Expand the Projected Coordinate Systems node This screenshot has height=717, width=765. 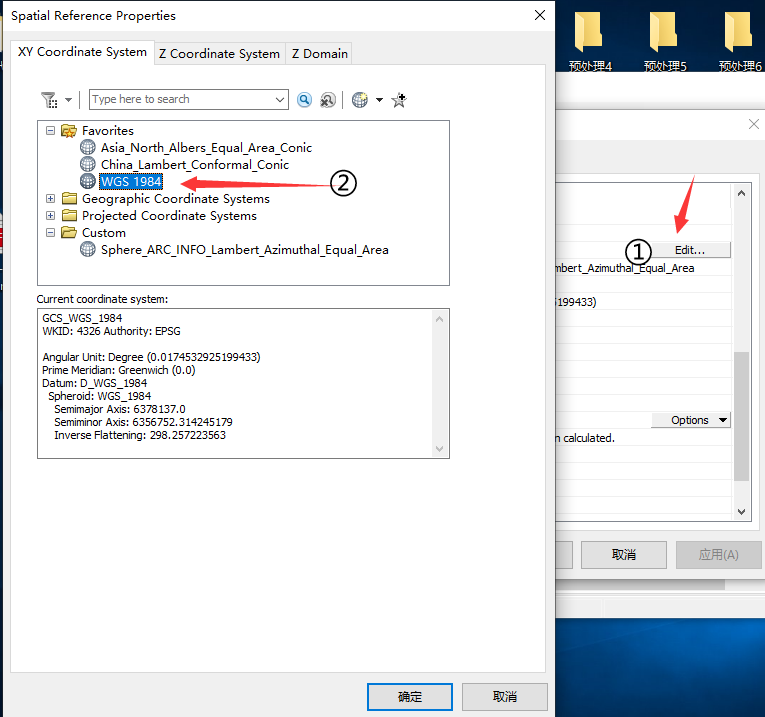(x=51, y=216)
